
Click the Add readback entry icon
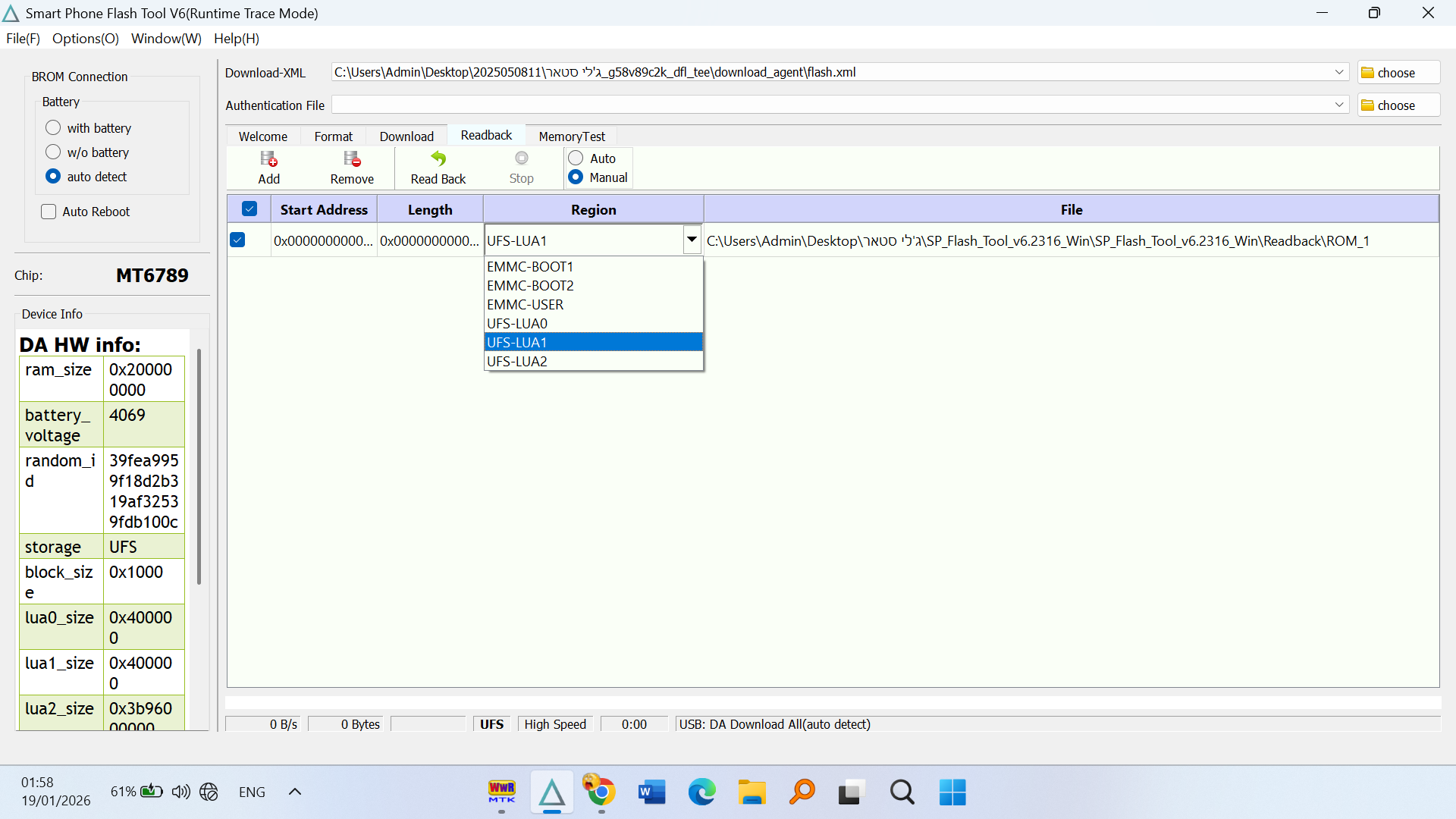pyautogui.click(x=268, y=159)
